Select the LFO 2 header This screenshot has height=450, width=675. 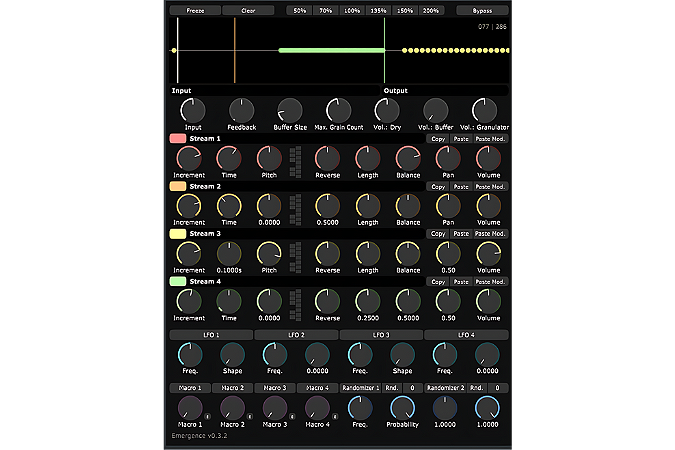[296, 335]
